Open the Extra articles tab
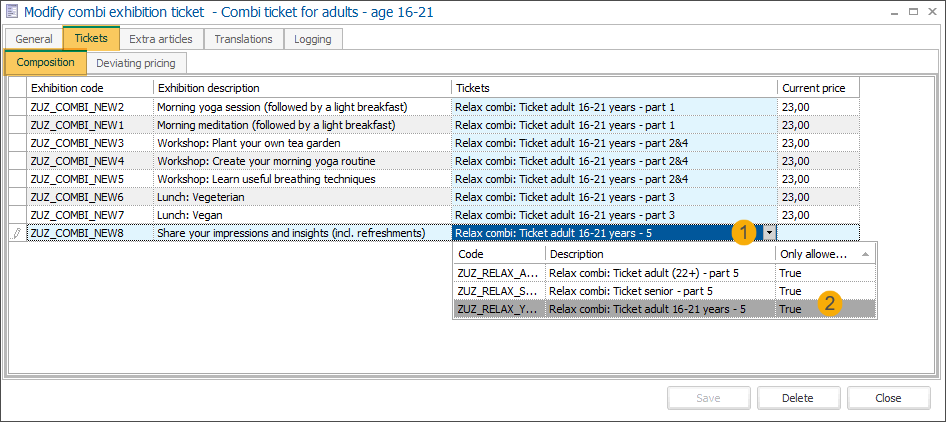This screenshot has width=946, height=422. (x=162, y=39)
